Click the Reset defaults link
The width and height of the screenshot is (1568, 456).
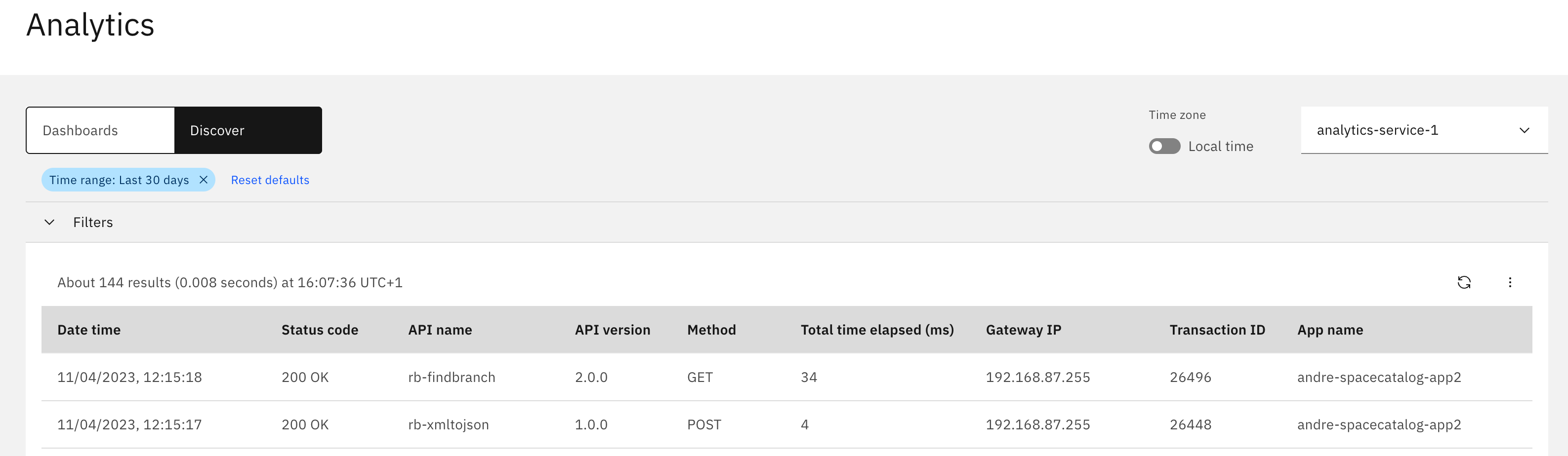tap(270, 180)
